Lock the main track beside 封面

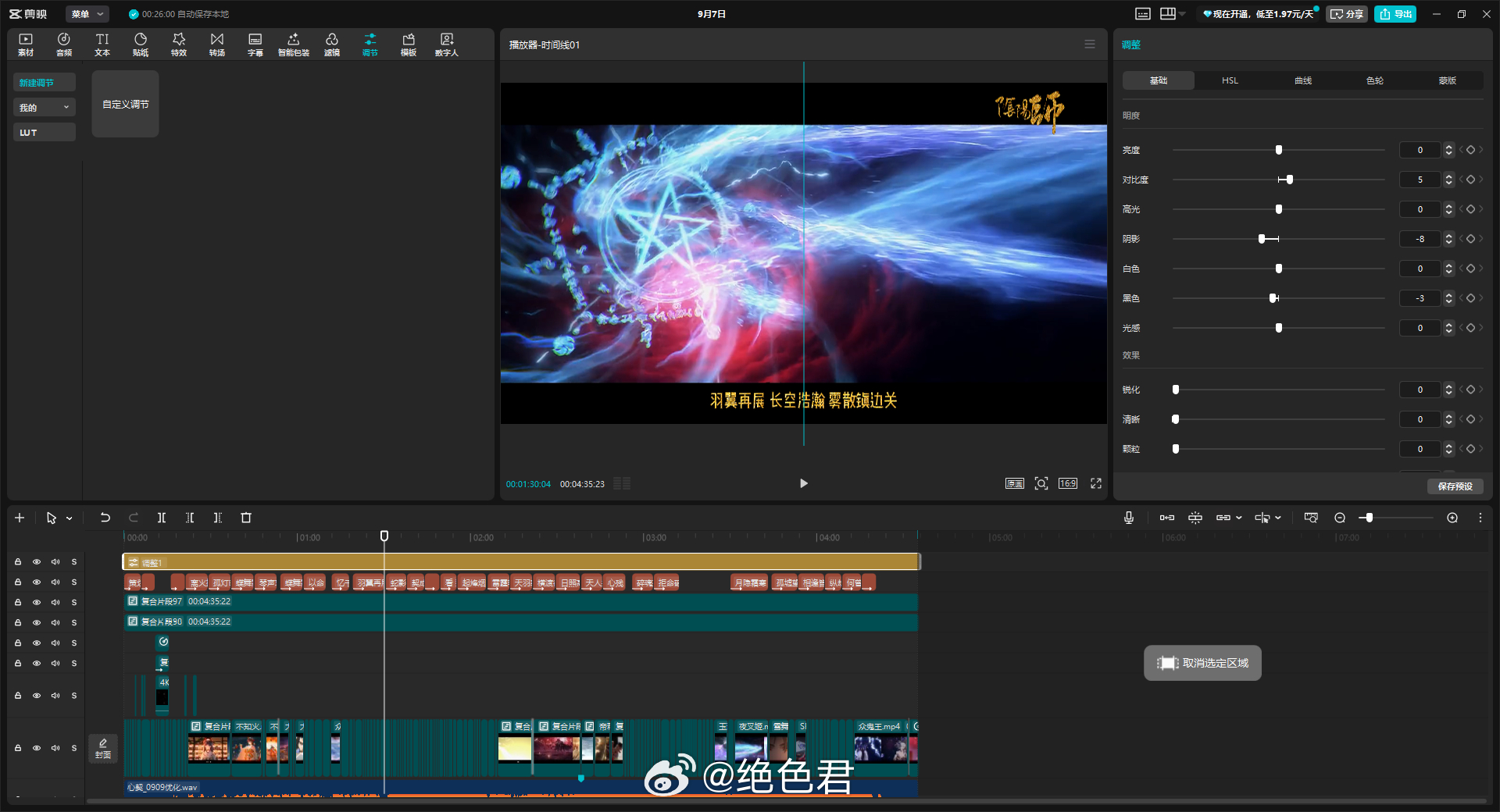[18, 748]
